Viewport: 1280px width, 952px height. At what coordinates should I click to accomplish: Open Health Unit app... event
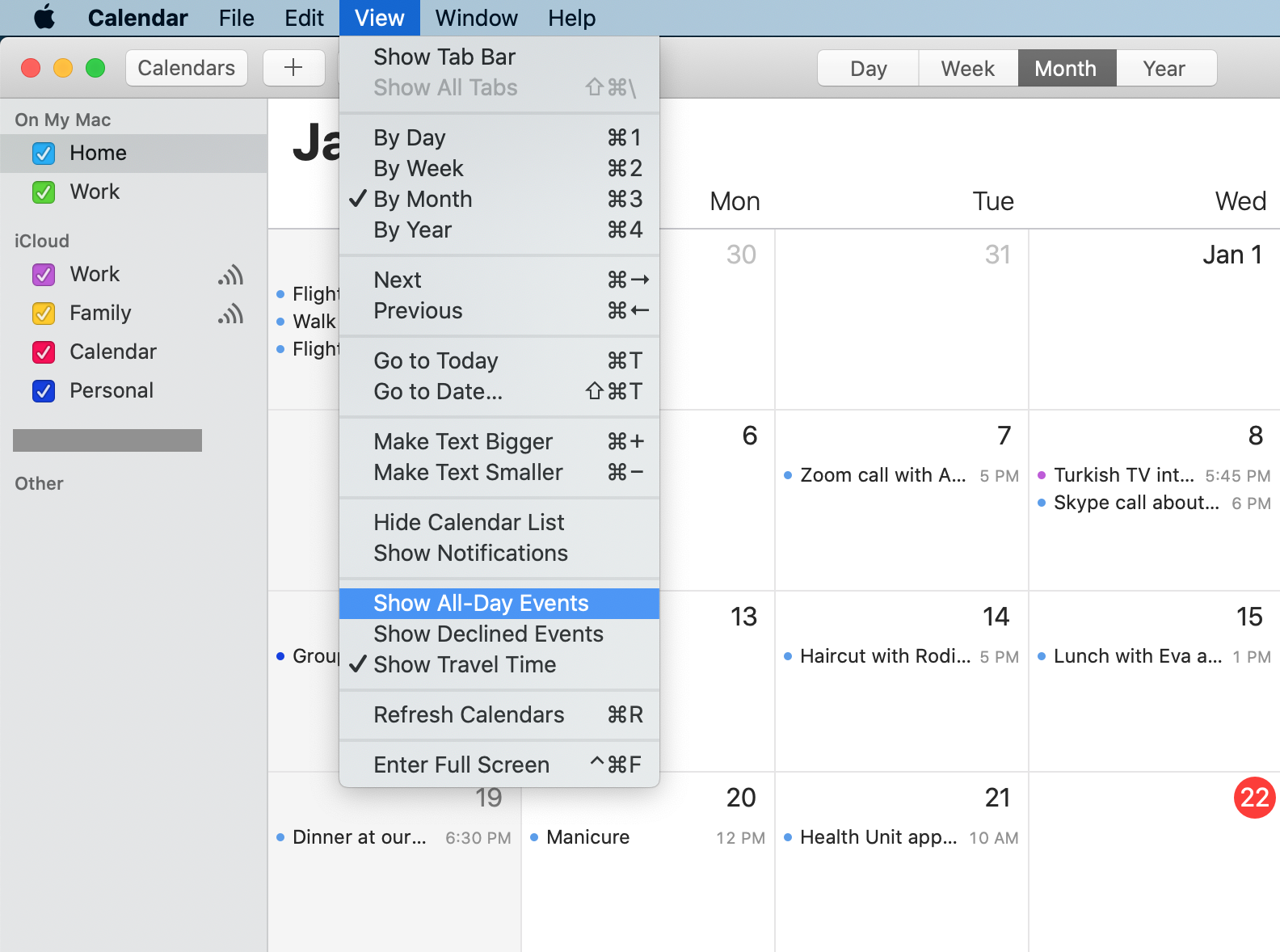901,837
